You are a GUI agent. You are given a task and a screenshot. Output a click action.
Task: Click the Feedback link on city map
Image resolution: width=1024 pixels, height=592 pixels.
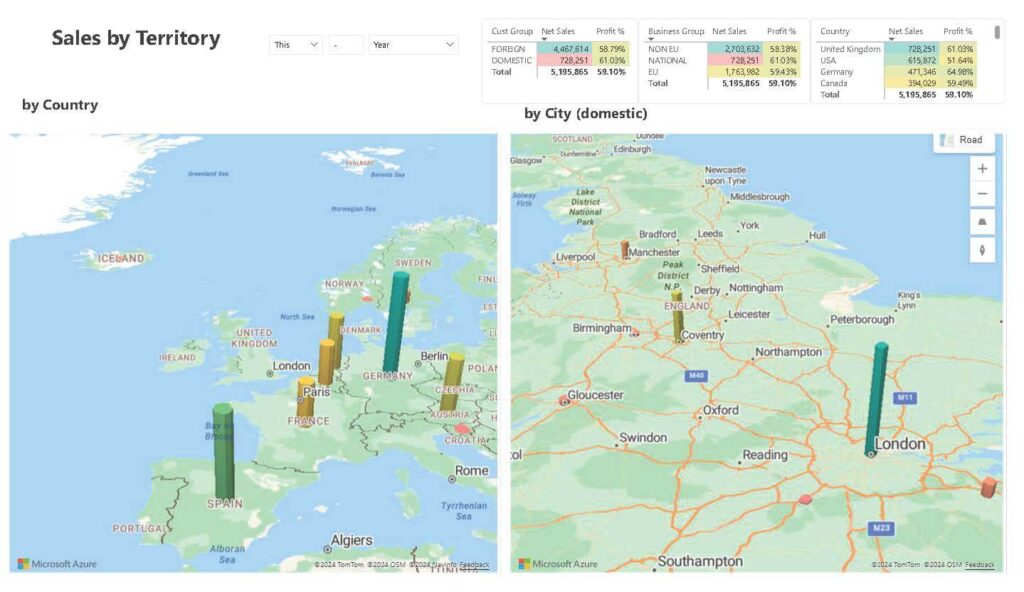pos(980,565)
